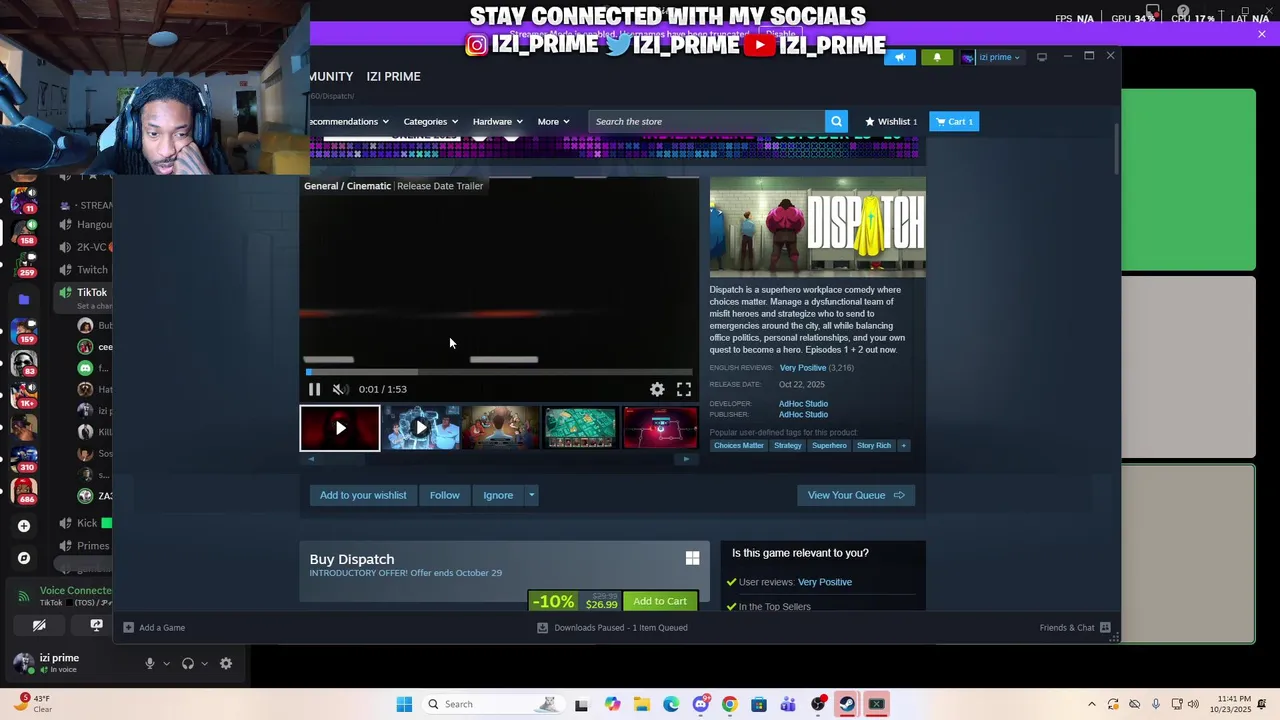
Task: Enter fullscreen for the trailer
Action: click(x=684, y=389)
